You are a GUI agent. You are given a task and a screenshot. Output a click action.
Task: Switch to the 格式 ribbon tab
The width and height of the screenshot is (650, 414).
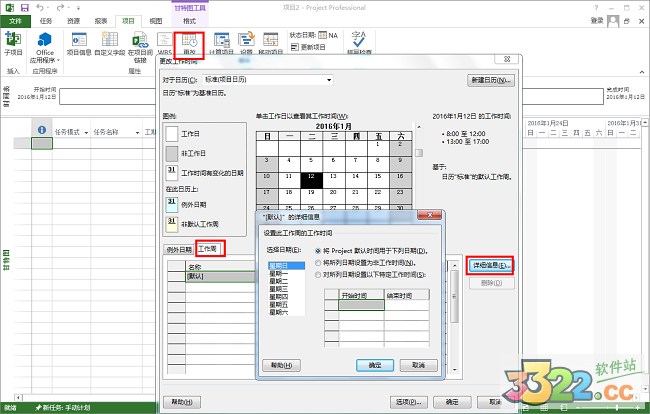[189, 21]
